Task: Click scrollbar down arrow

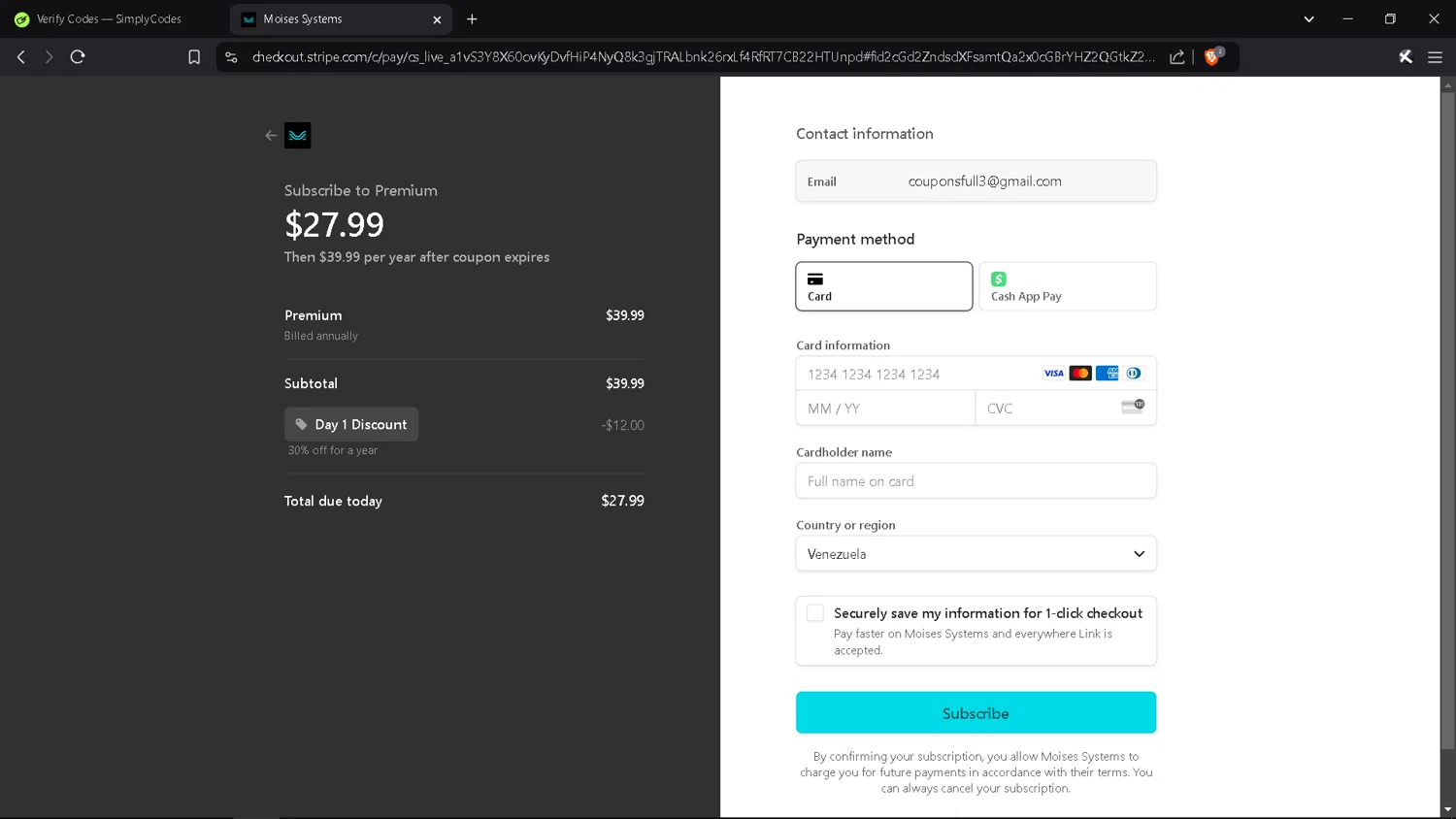Action: tap(1447, 809)
